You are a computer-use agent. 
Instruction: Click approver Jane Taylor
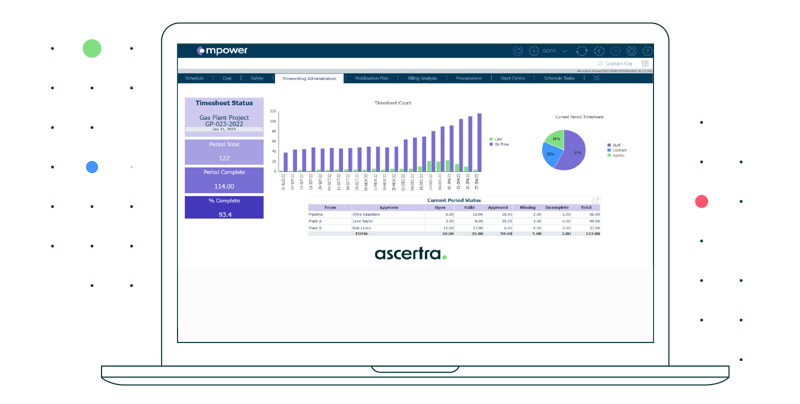363,221
